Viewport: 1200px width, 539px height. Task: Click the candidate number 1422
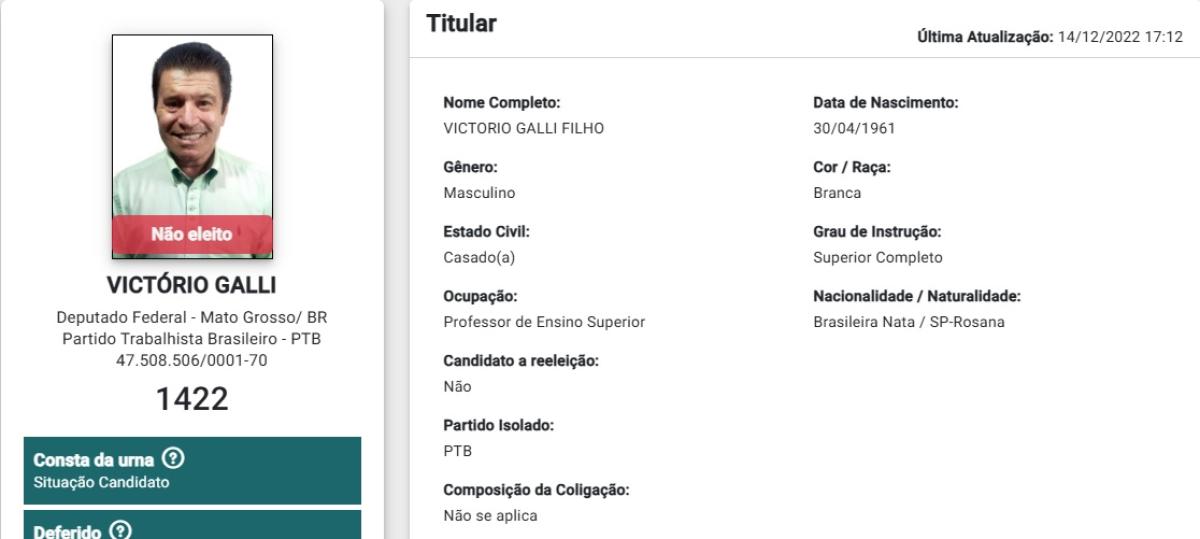[192, 399]
